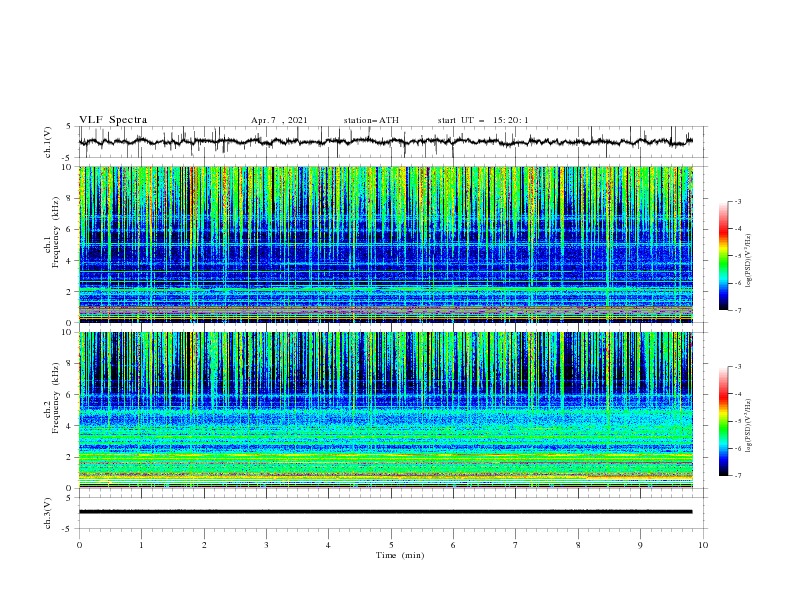This screenshot has width=792, height=612.
Task: Click the "start UT = 15:20:1" header text
Action: tap(483, 120)
